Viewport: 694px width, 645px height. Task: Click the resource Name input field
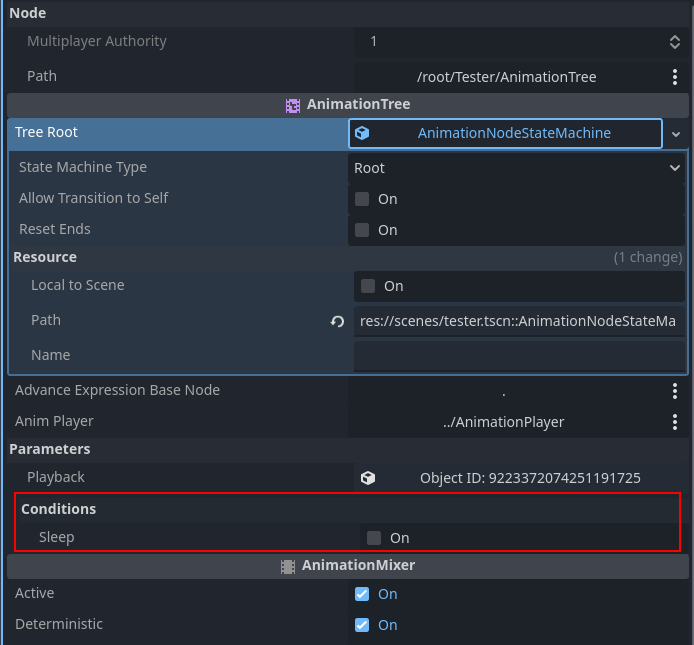(x=519, y=356)
